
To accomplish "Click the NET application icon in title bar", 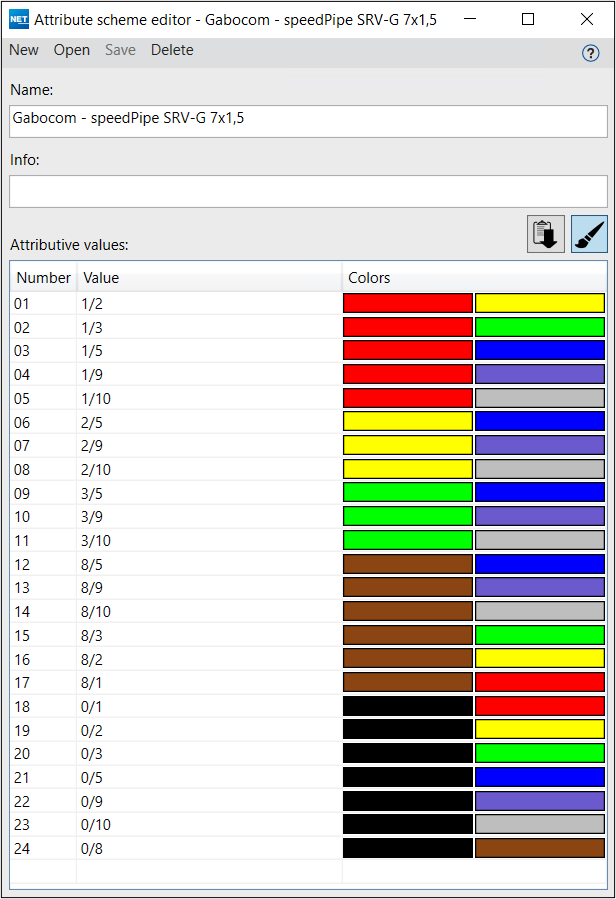I will [19, 19].
